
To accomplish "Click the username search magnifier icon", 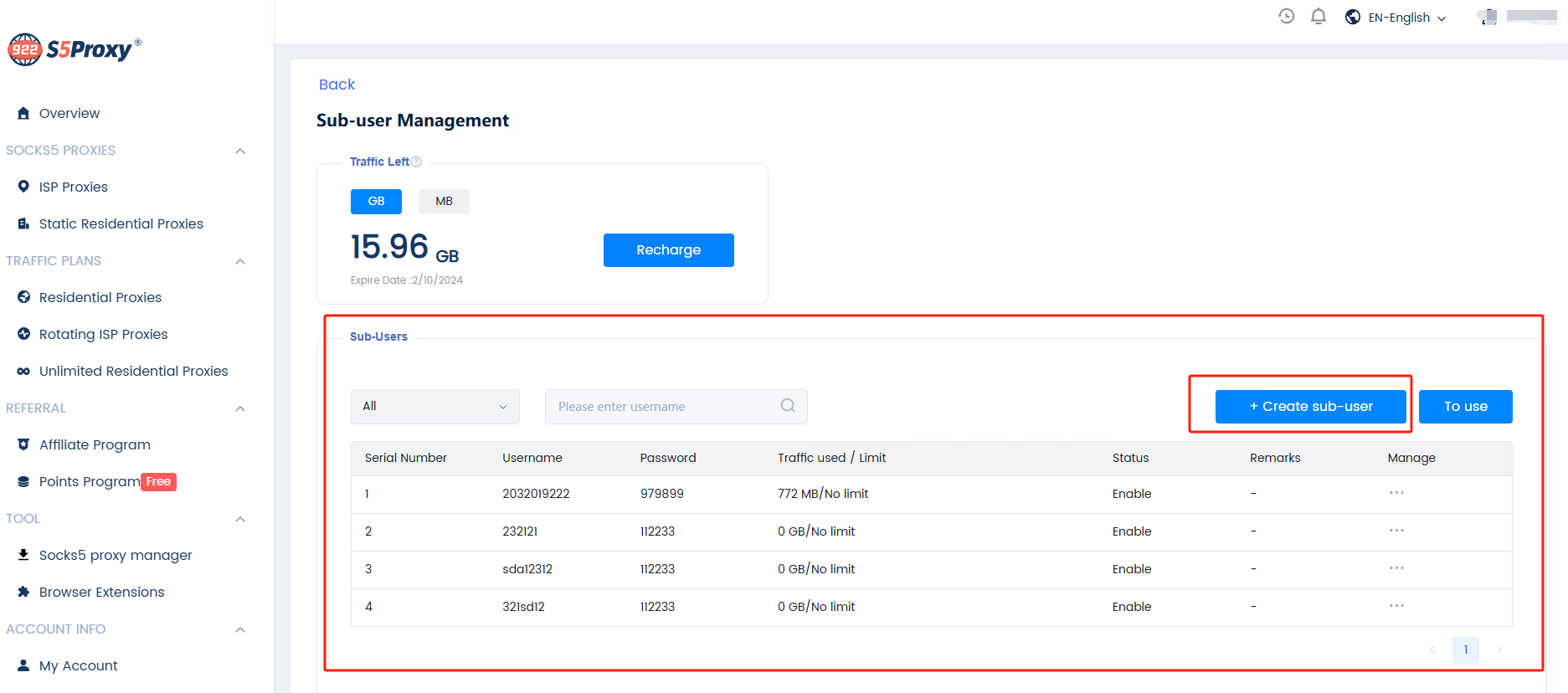I will coord(788,406).
